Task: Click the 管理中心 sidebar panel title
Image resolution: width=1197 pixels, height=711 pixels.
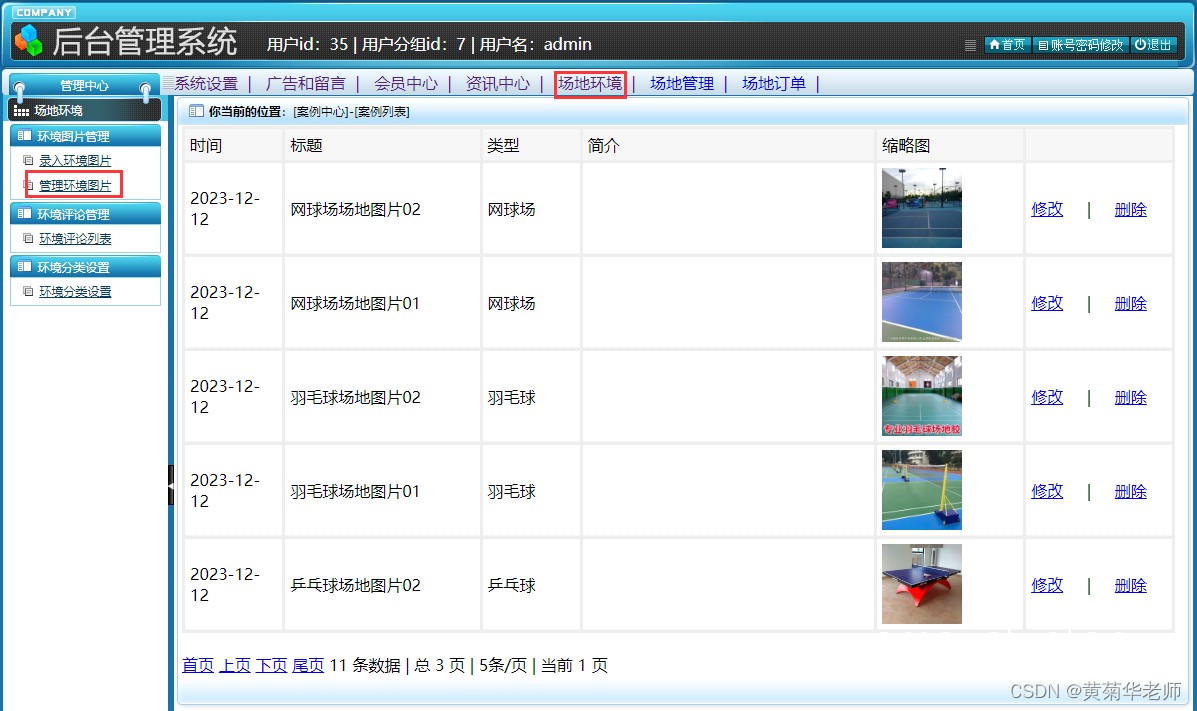Action: 84,86
